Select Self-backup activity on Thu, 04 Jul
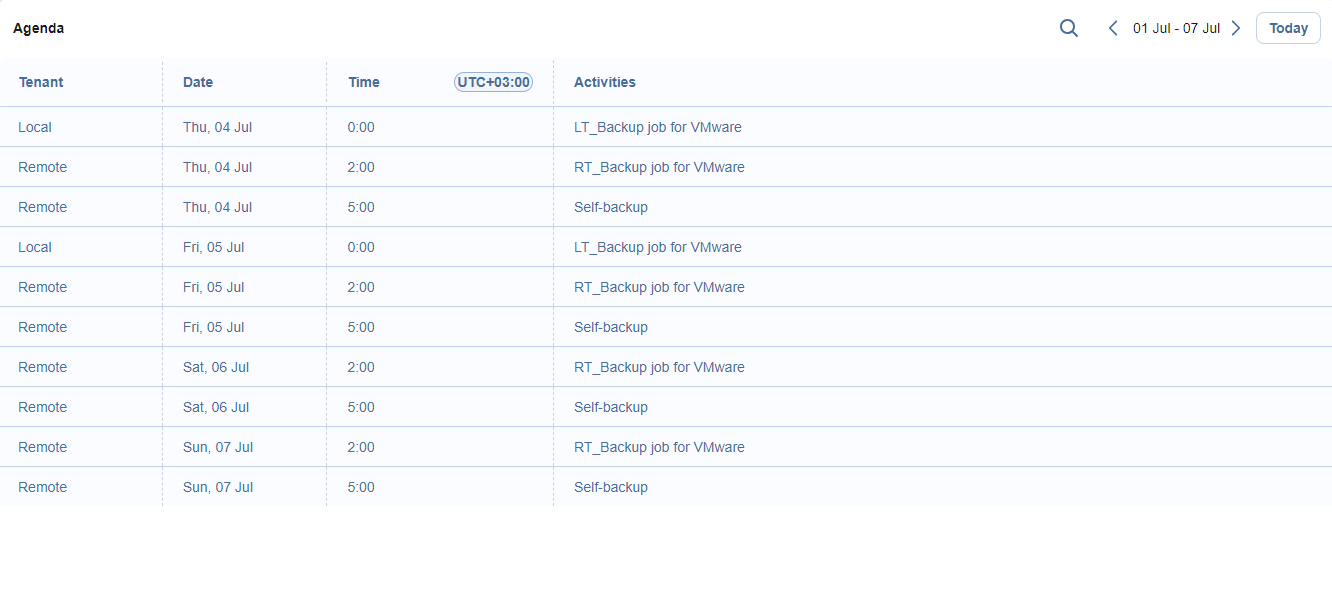The image size is (1332, 609). pyautogui.click(x=610, y=207)
